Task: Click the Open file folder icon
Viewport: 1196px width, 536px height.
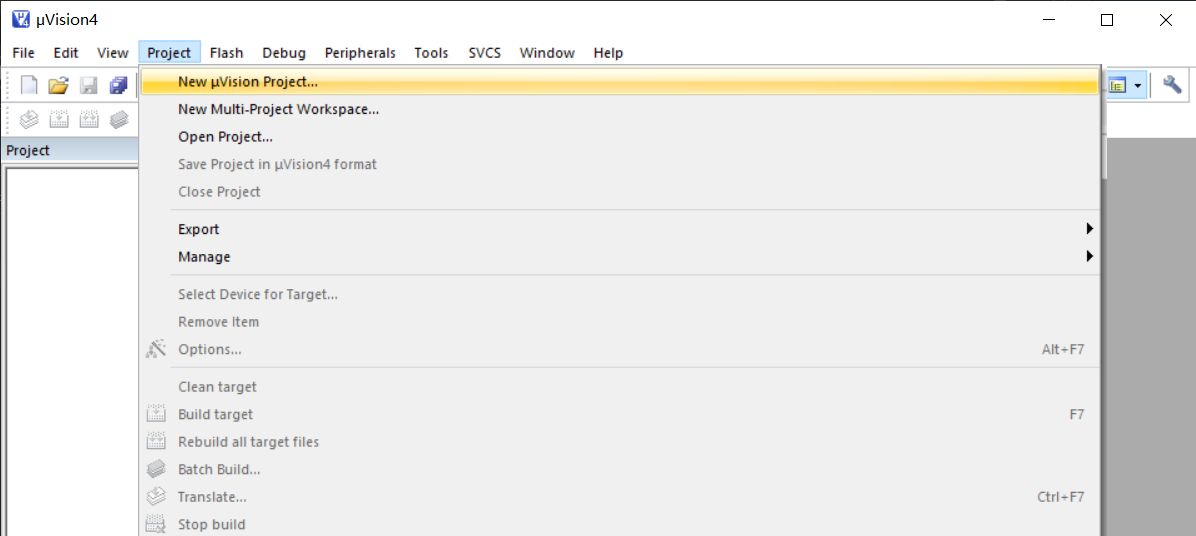Action: (59, 85)
